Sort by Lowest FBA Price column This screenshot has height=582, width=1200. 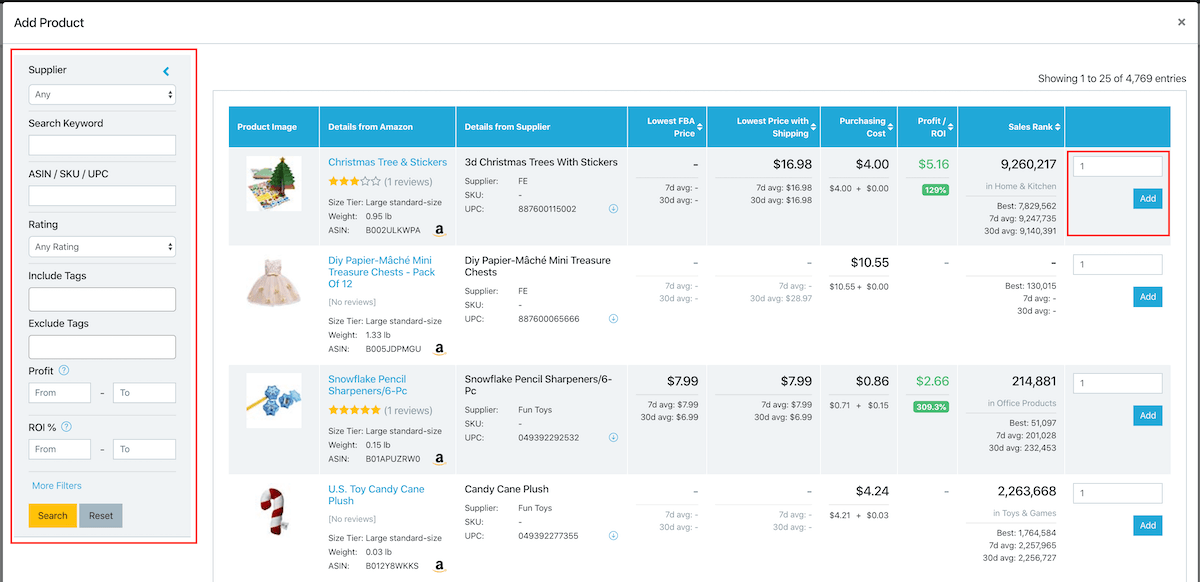pos(670,127)
